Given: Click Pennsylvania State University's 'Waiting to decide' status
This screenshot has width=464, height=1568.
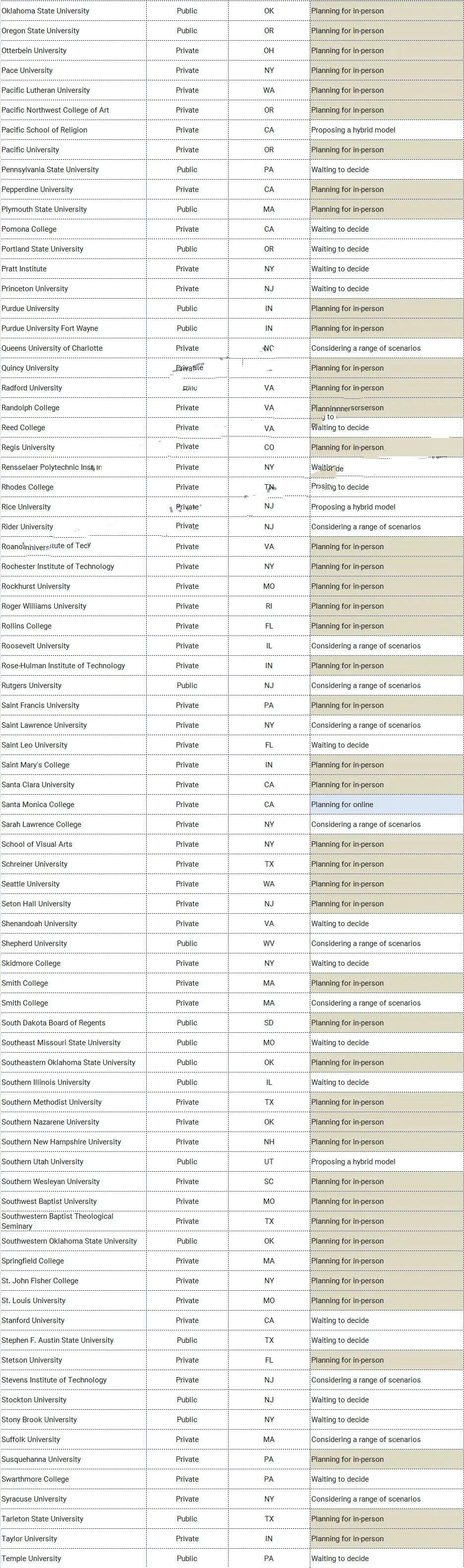Looking at the screenshot, I should 340,169.
